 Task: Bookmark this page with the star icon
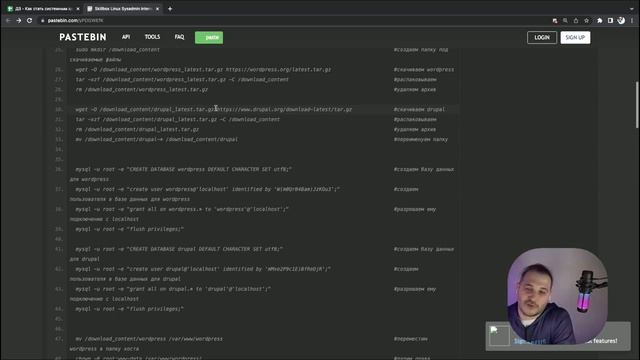point(587,20)
